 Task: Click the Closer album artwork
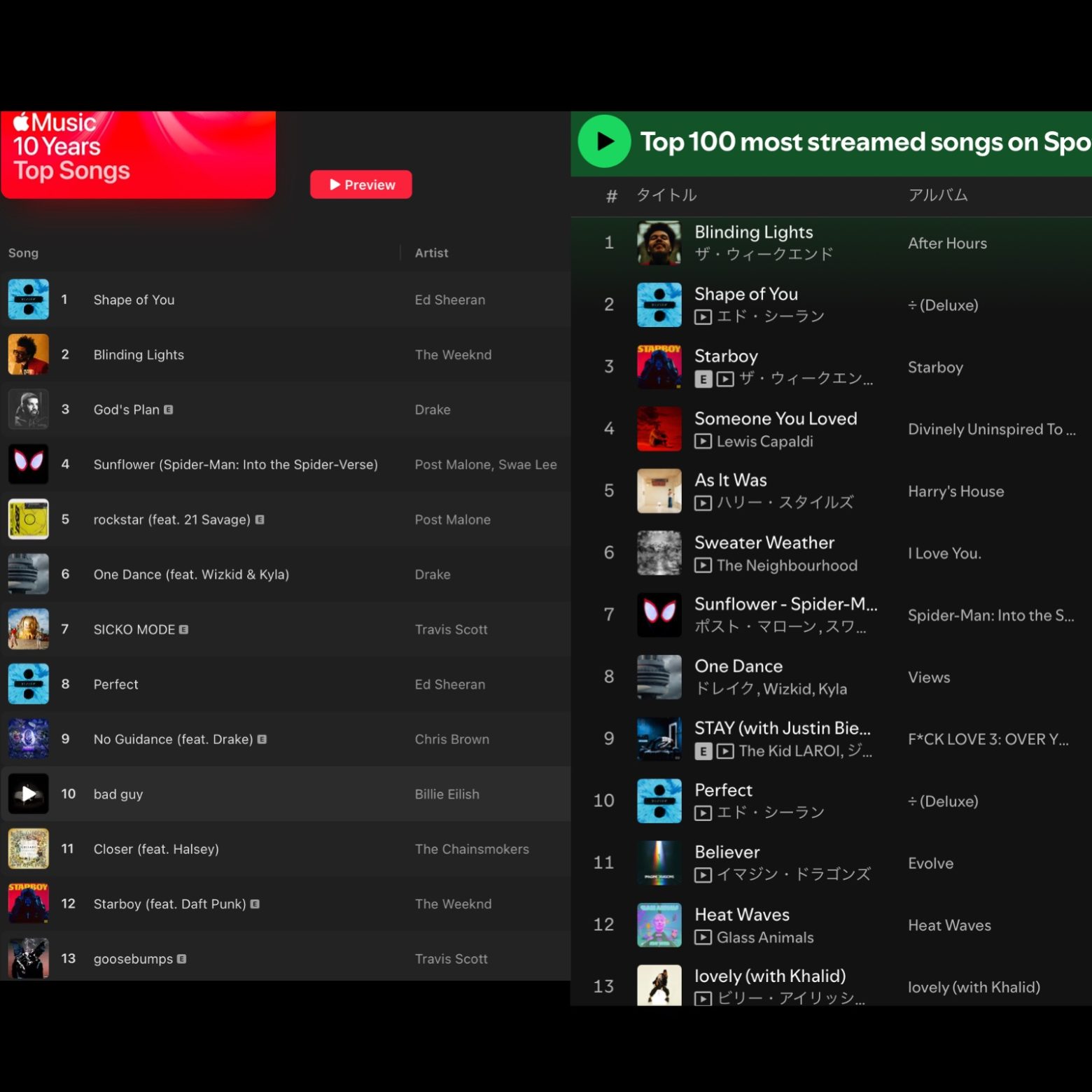[29, 849]
